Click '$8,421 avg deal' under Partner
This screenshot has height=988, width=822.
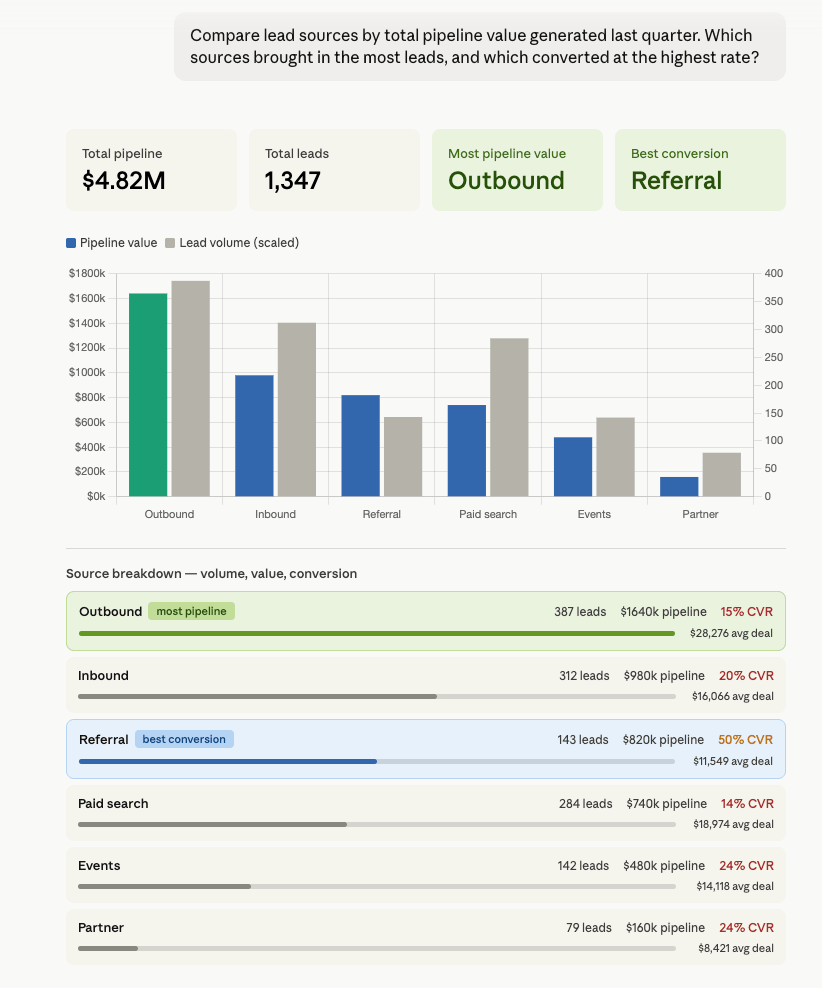[x=736, y=948]
